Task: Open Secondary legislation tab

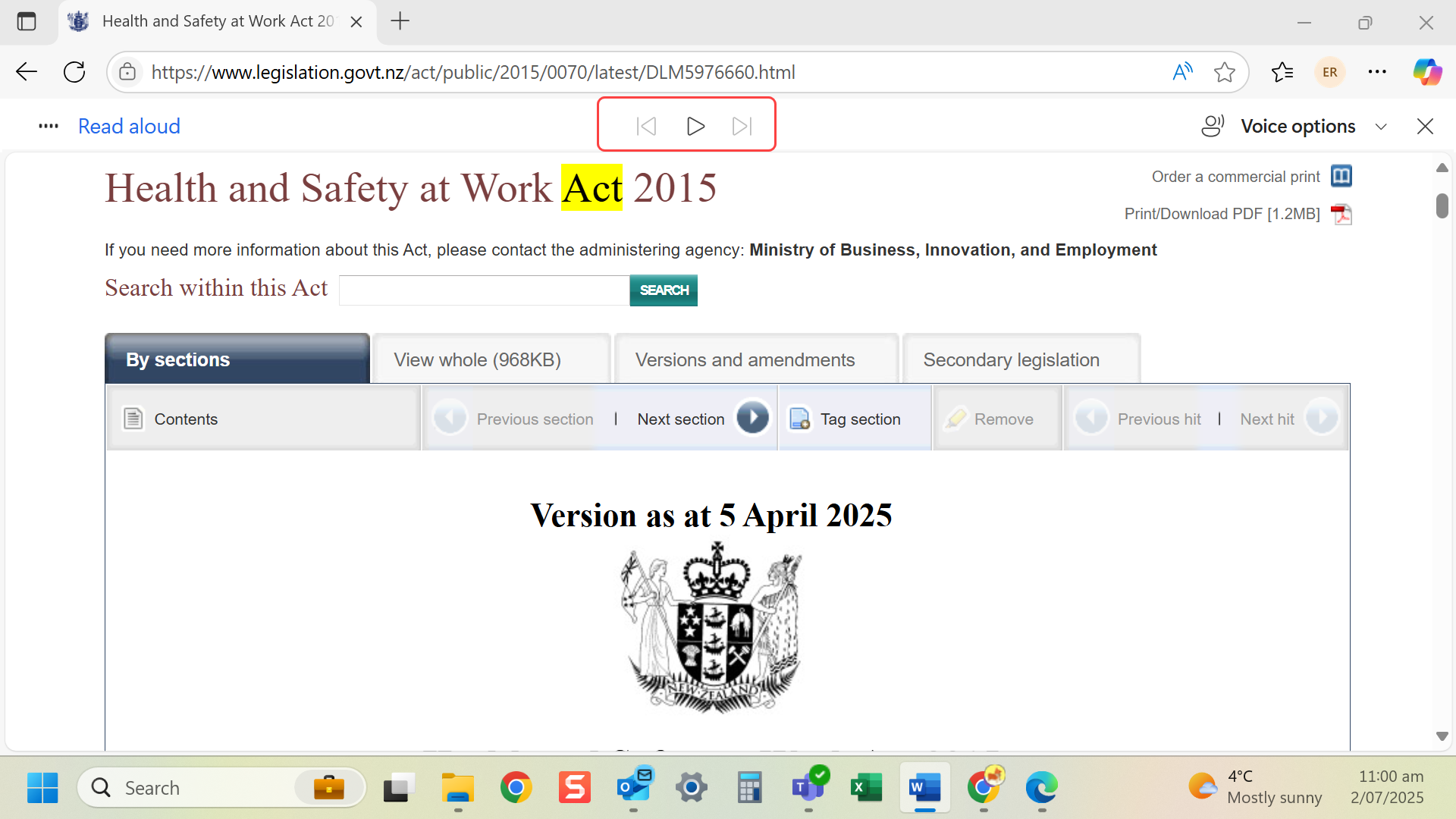Action: (x=1021, y=359)
